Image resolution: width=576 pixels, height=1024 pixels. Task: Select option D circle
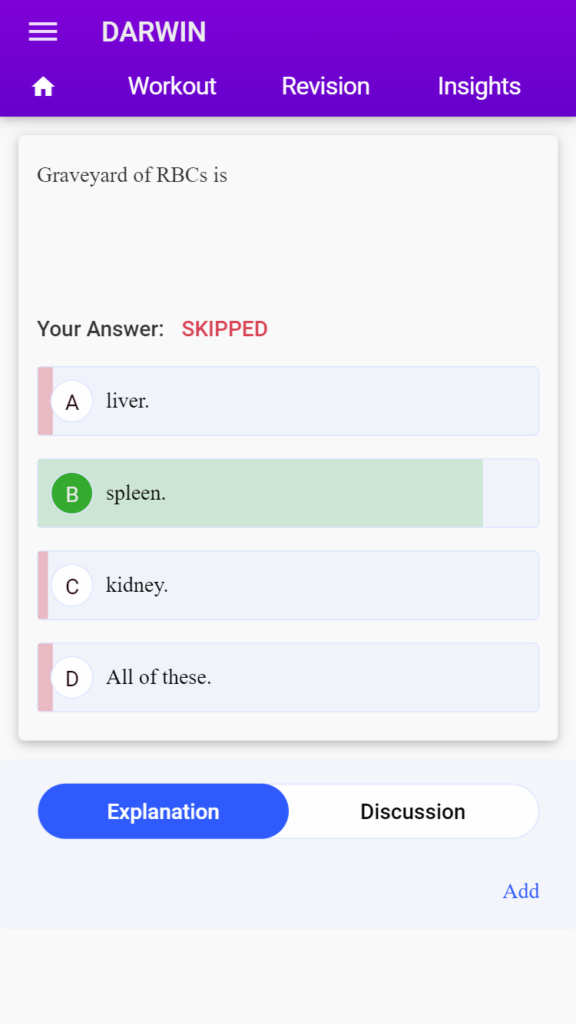[72, 677]
